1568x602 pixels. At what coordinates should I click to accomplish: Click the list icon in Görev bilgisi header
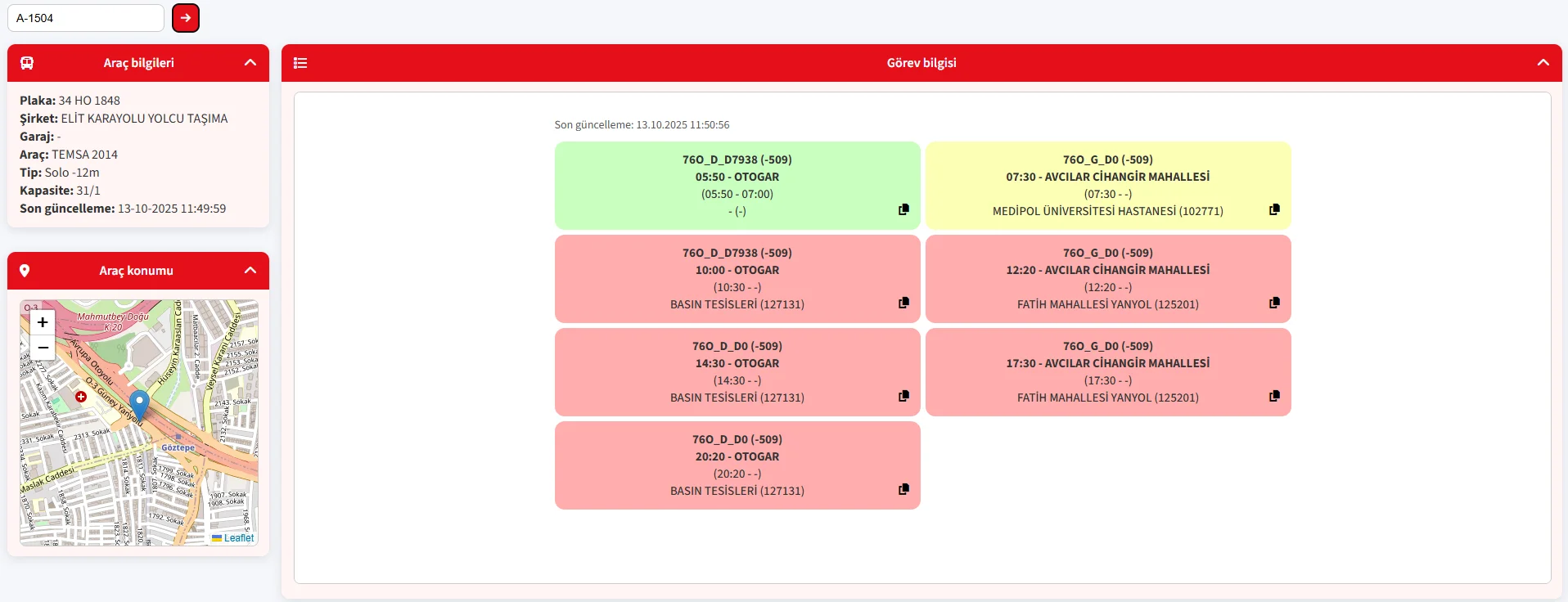pyautogui.click(x=300, y=63)
